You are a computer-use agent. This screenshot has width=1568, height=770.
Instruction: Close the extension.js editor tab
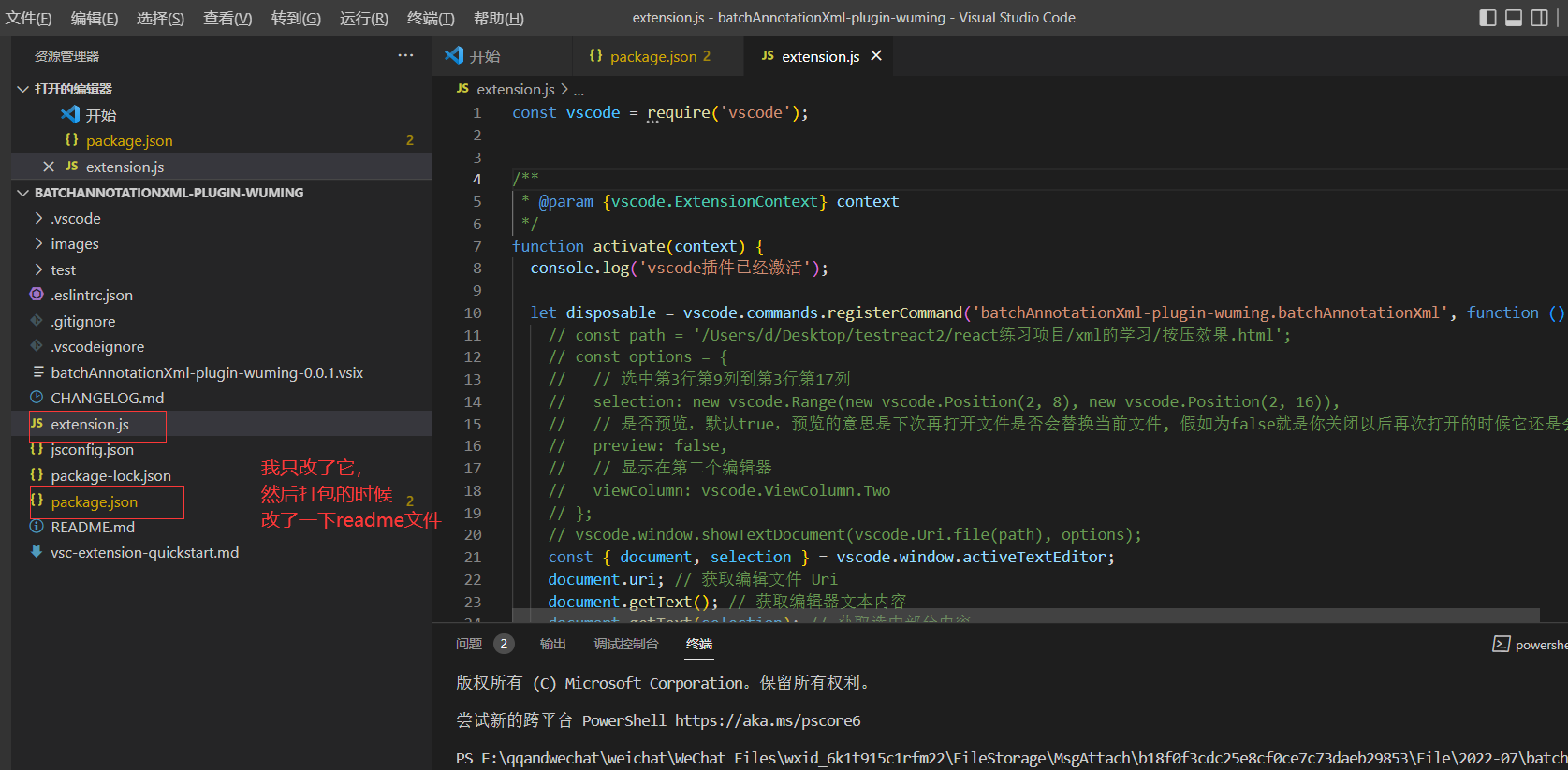(876, 56)
